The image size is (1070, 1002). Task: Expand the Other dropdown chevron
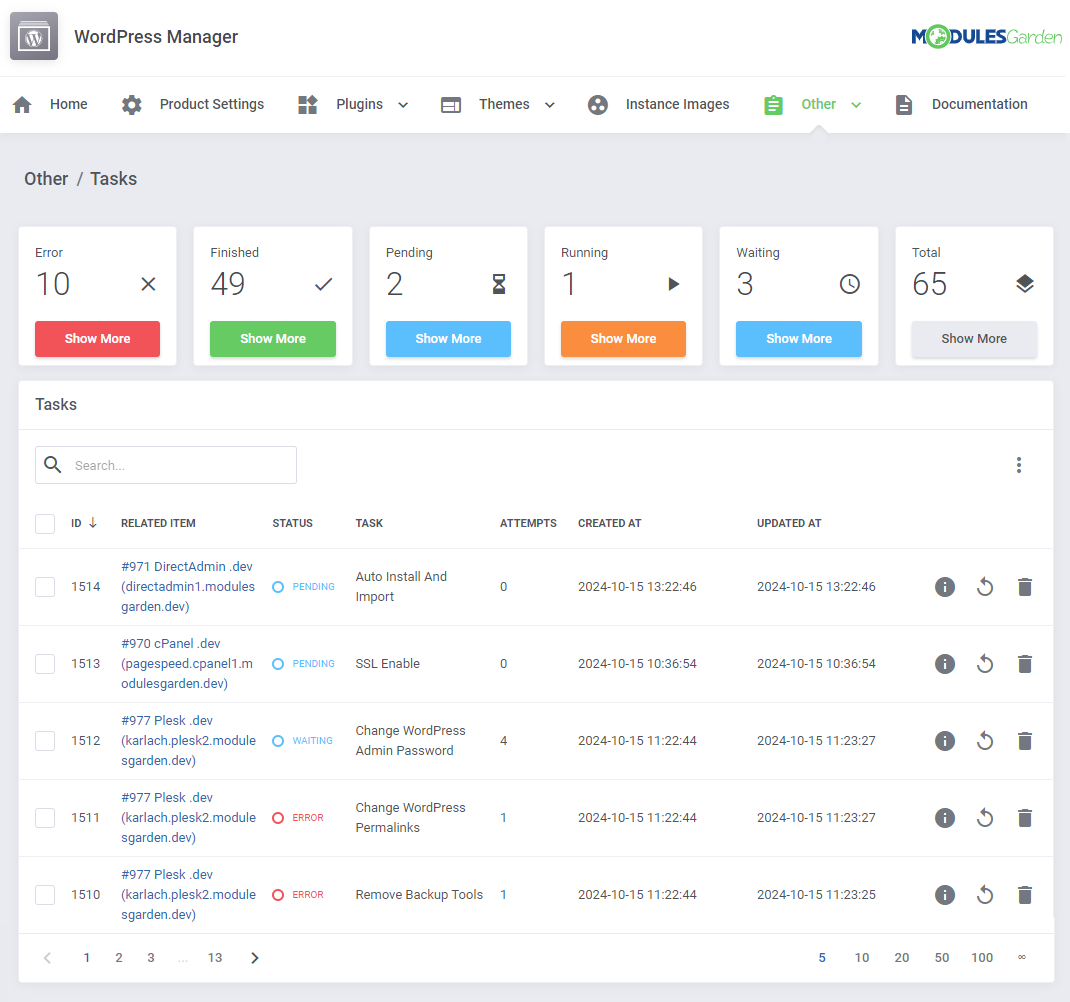tap(856, 105)
